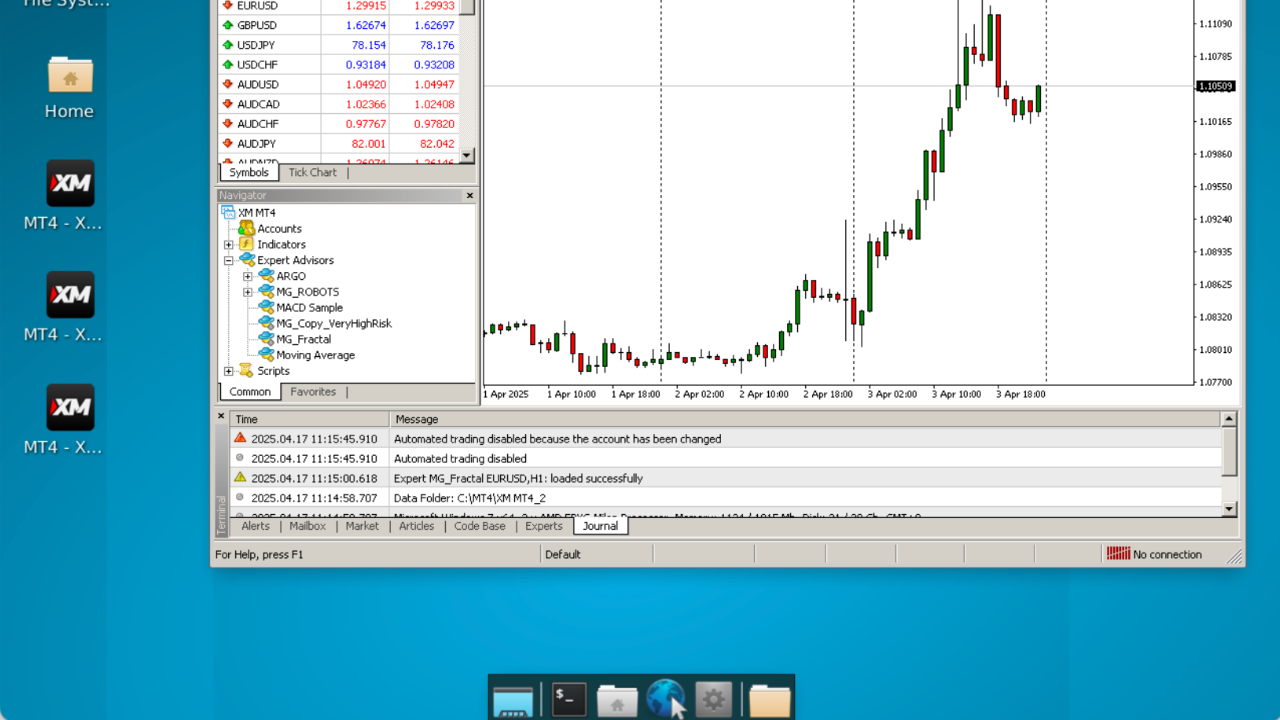This screenshot has height=720, width=1280.
Task: Expand the Indicators tree node
Action: point(229,245)
